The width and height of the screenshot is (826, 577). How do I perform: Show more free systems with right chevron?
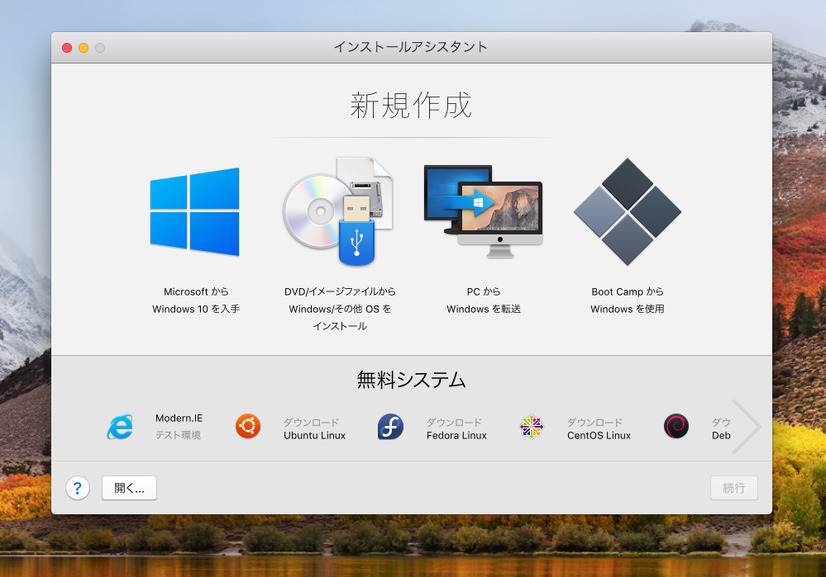[746, 426]
